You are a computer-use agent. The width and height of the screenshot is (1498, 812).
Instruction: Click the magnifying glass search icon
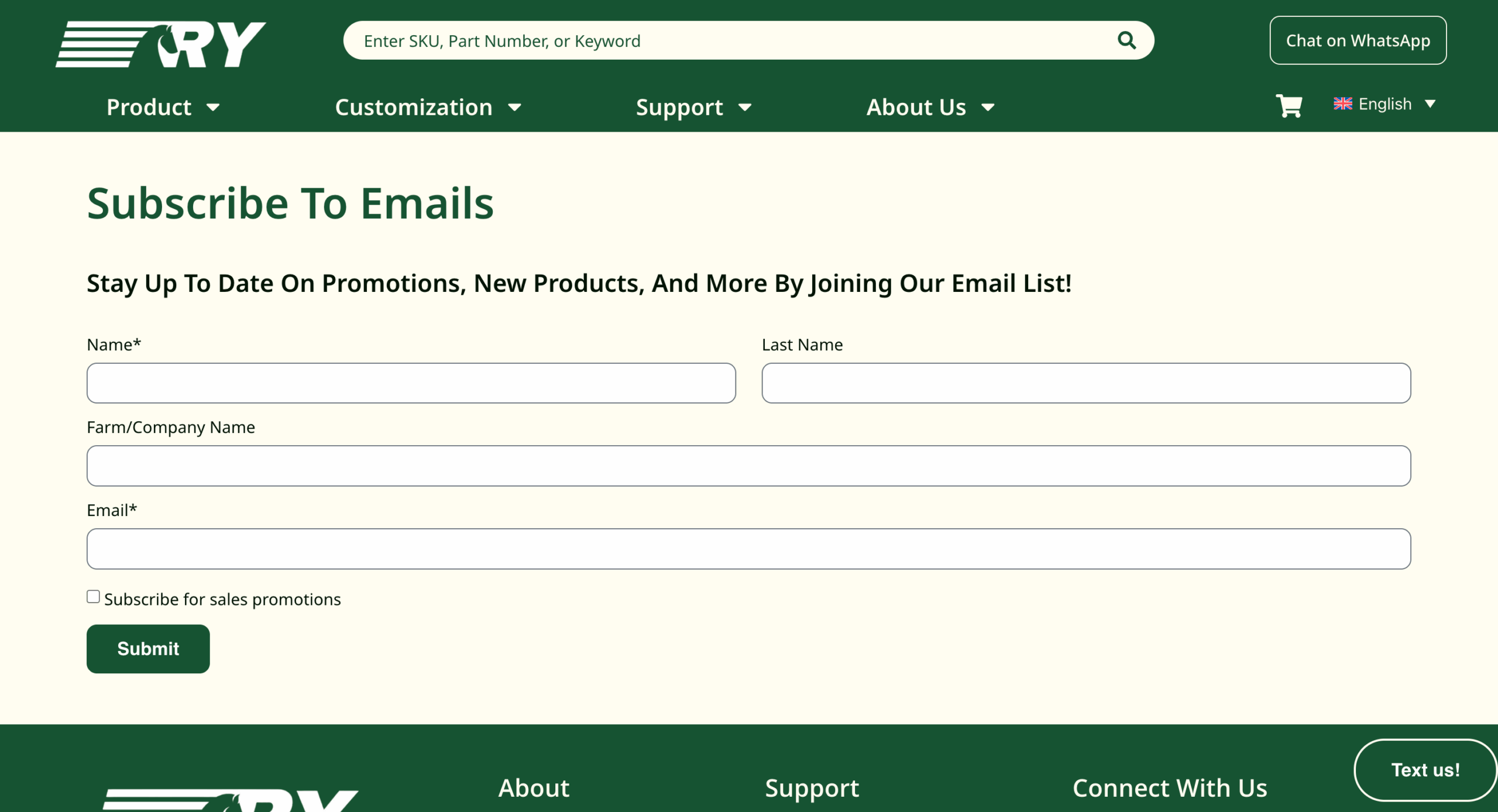click(x=1126, y=40)
